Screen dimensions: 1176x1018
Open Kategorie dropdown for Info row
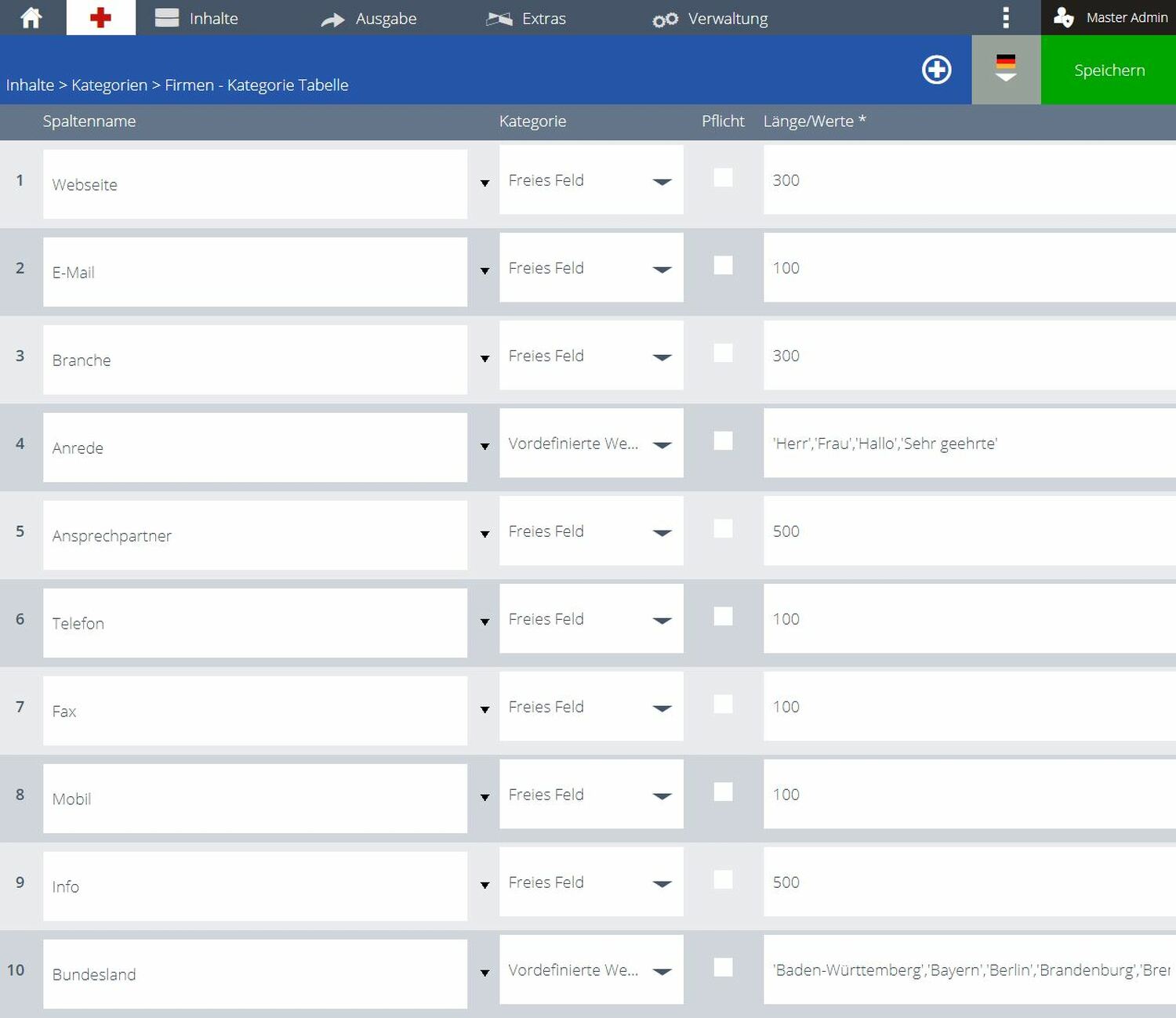point(591,882)
